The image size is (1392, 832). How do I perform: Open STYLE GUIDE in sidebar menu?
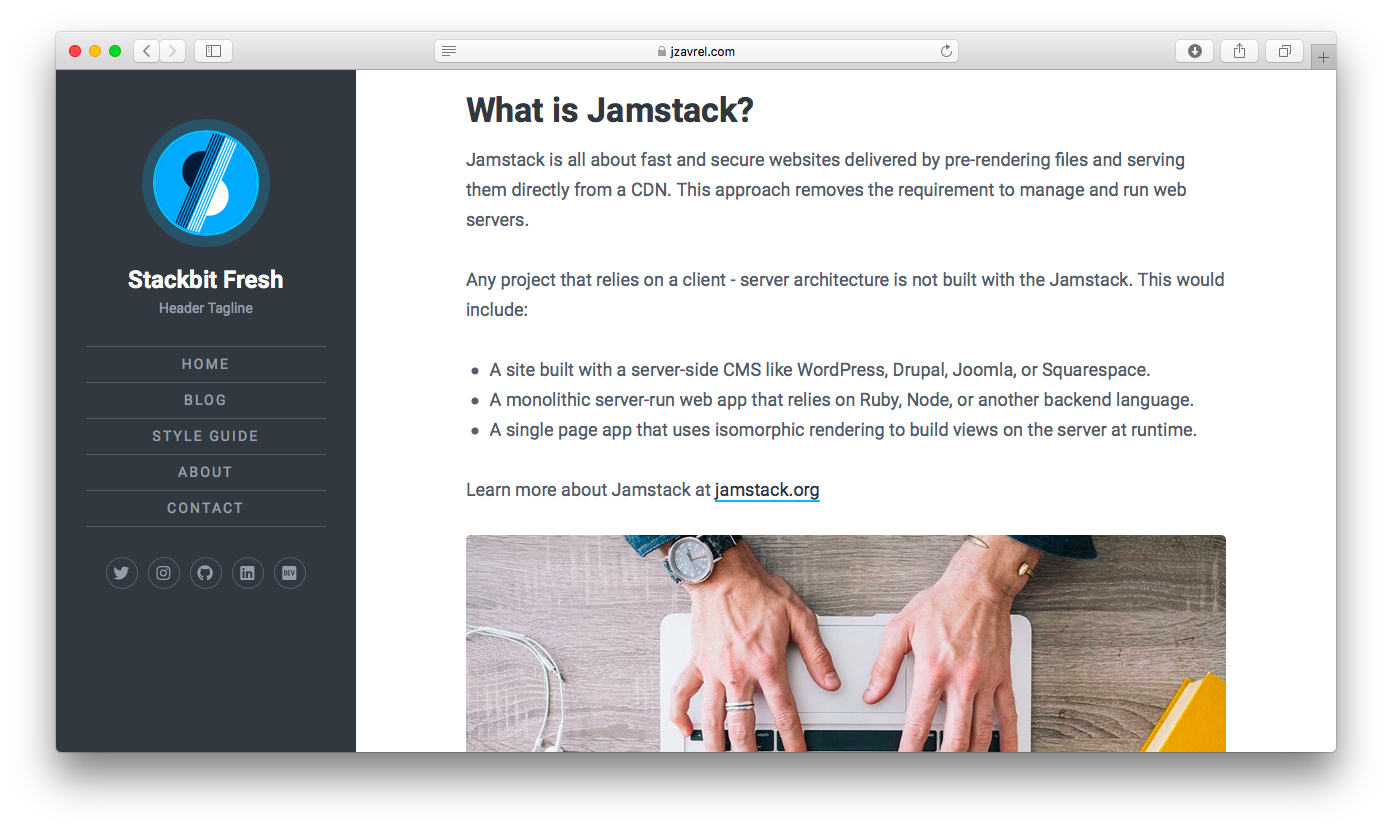206,436
